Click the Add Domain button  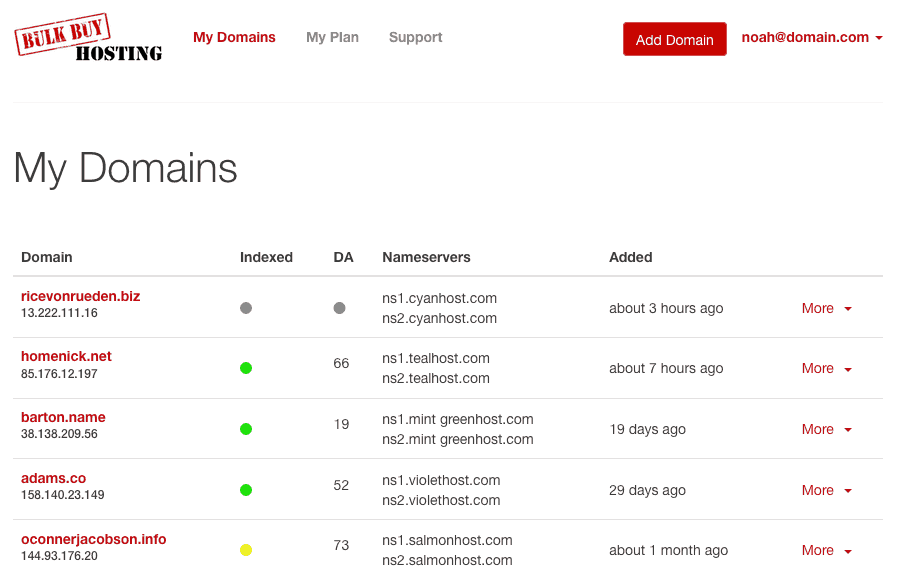pyautogui.click(x=674, y=39)
